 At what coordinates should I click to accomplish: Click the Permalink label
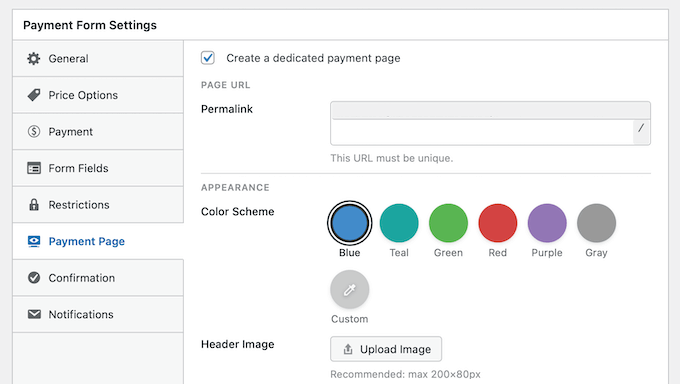(227, 109)
